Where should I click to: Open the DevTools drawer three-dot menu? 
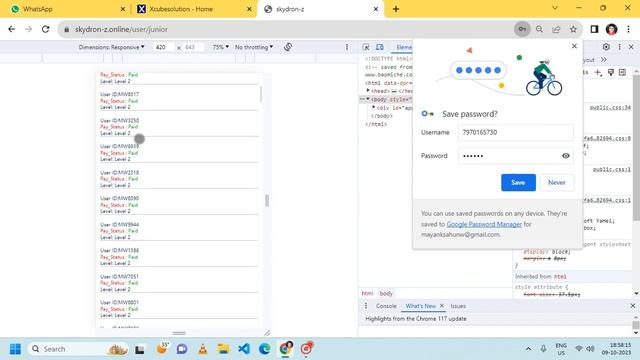tap(366, 306)
